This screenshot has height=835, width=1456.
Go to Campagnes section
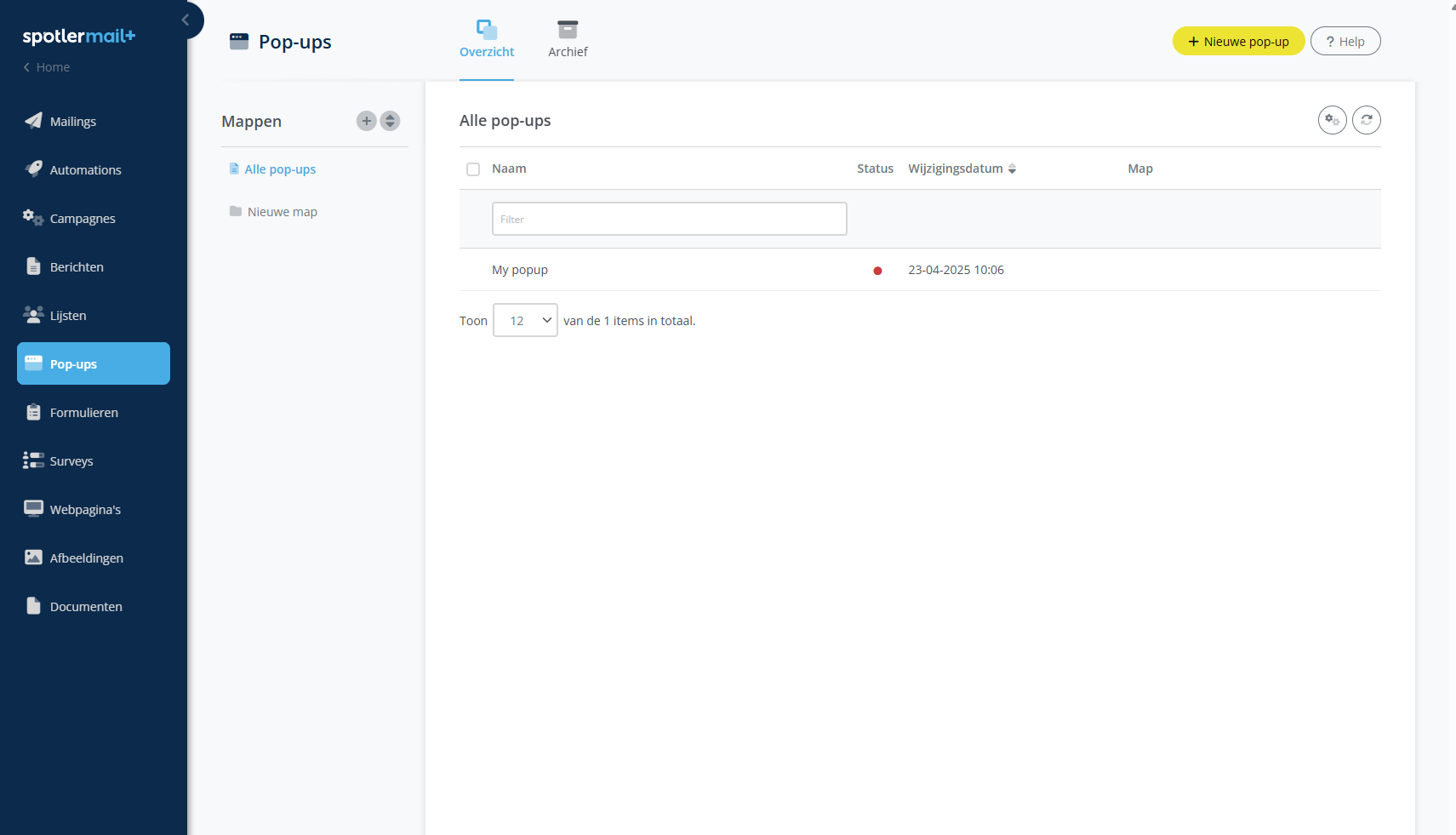pyautogui.click(x=83, y=219)
